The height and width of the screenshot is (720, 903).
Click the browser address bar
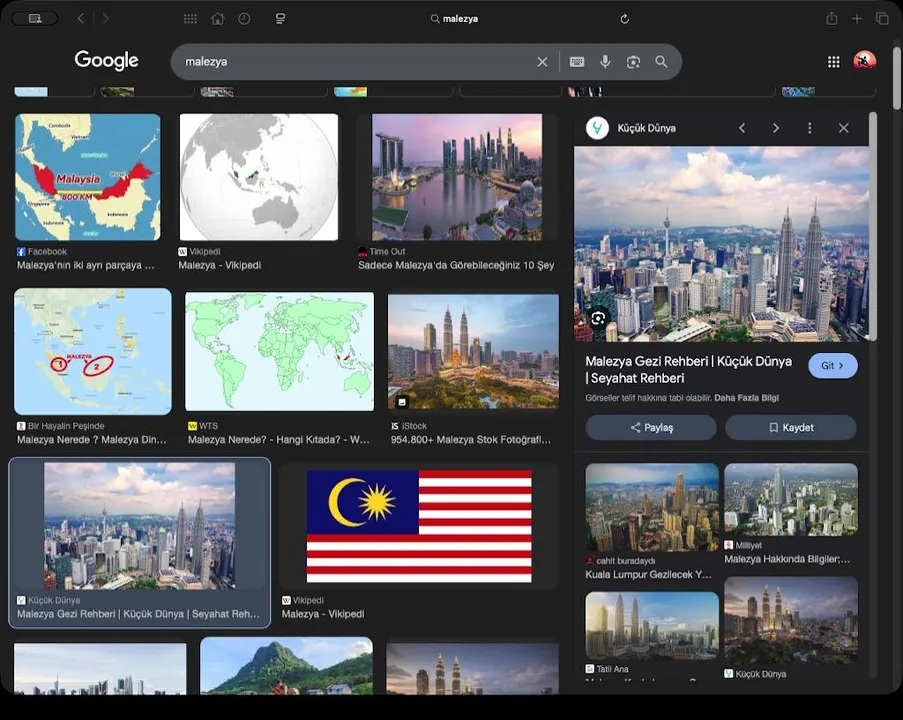click(x=455, y=18)
